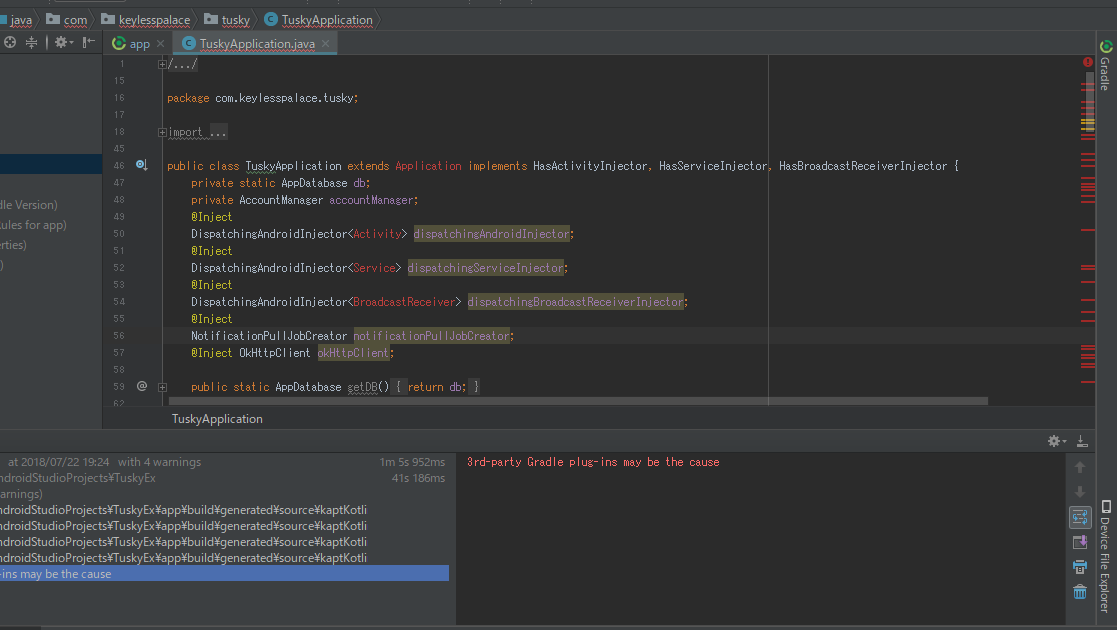Open the Project panel gear settings dropdown
Screen dimensions: 1117x630
coord(63,43)
